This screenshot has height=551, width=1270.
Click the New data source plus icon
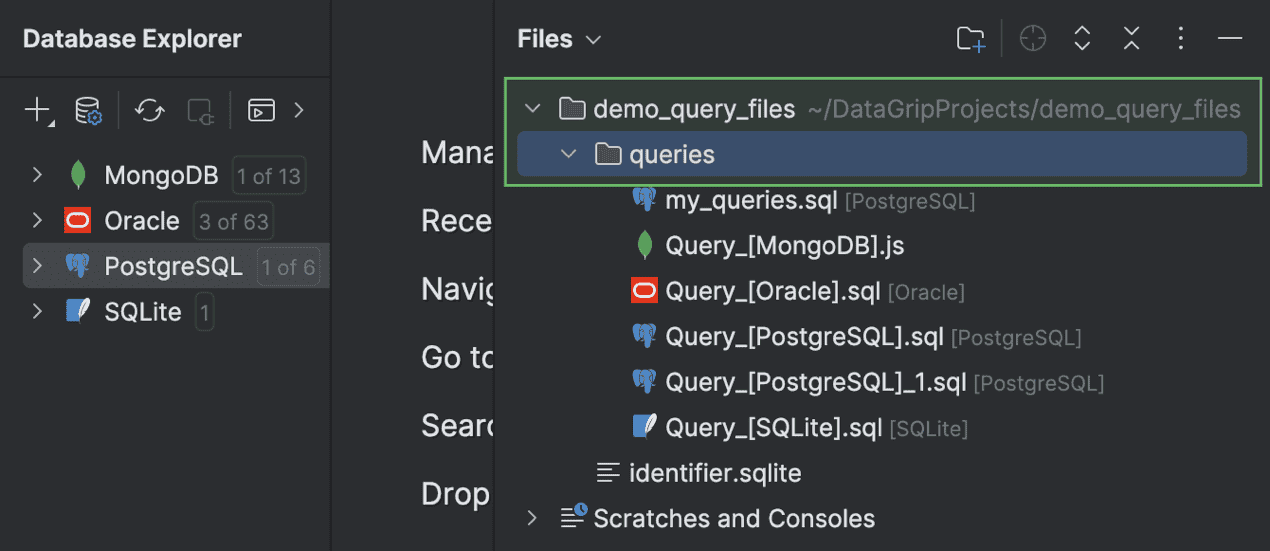38,110
